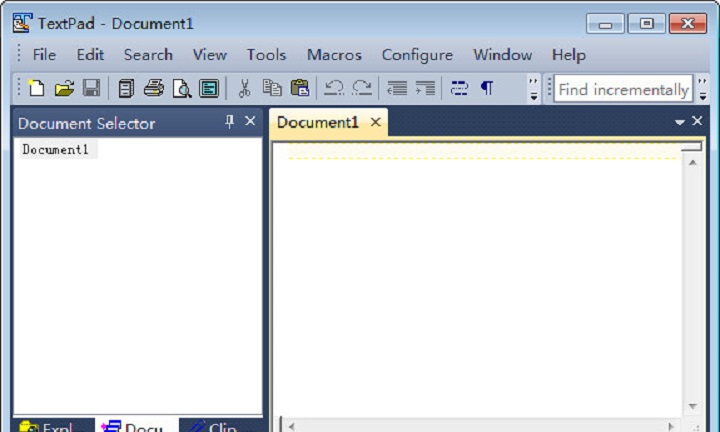Close the TextPad window
The image size is (720, 432).
click(x=688, y=23)
